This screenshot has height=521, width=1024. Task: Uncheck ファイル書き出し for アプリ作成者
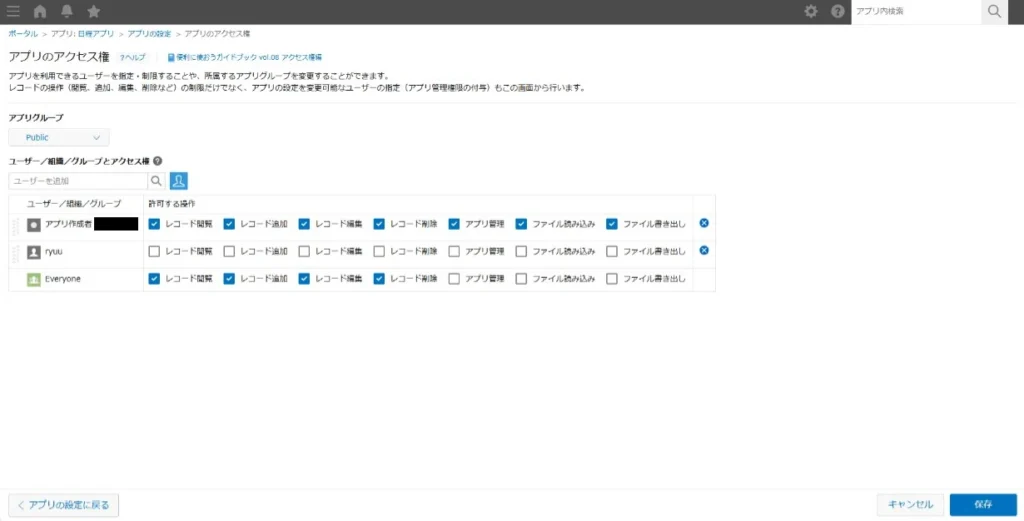(612, 224)
